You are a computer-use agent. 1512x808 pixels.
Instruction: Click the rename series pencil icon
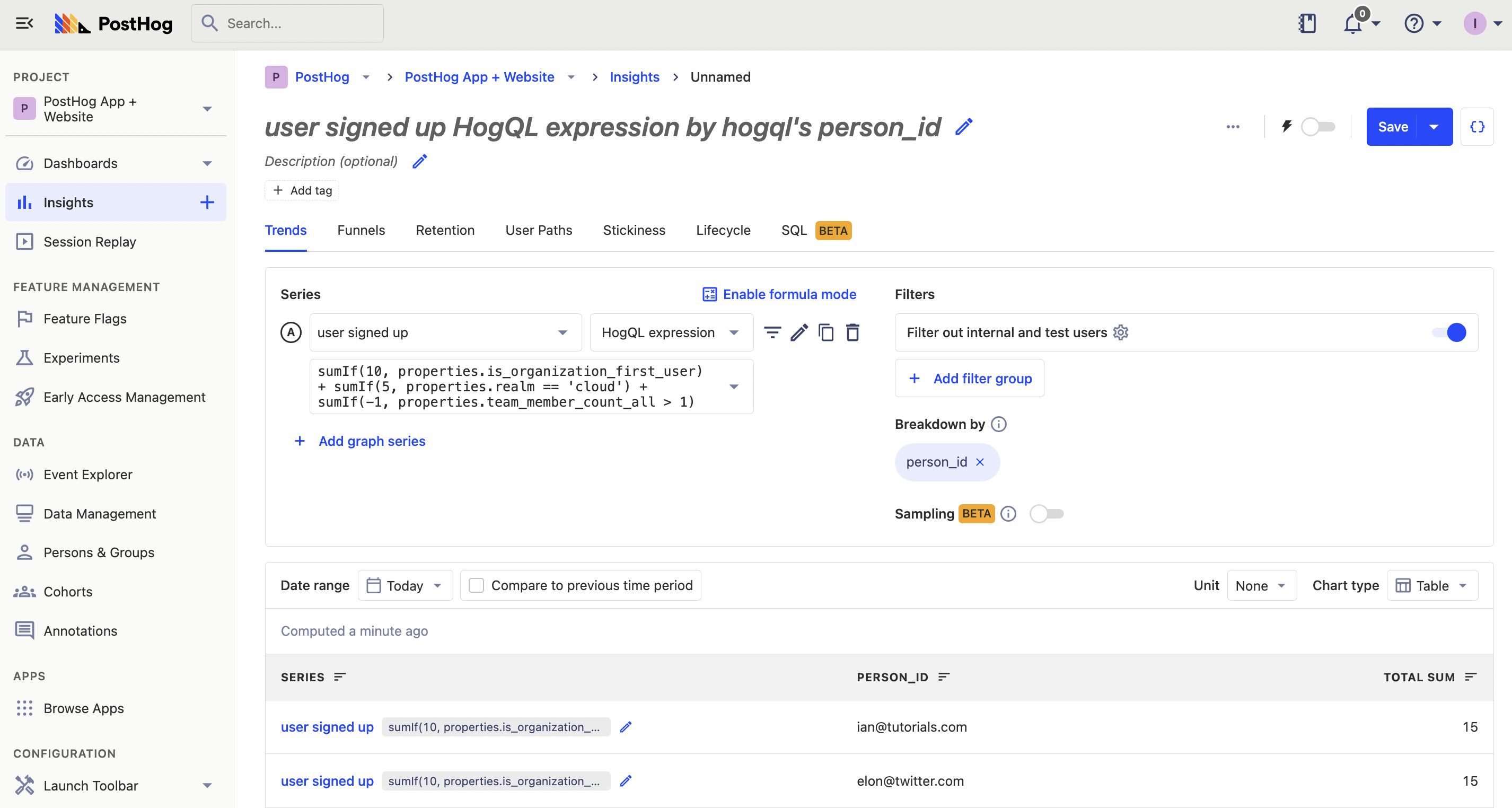799,333
